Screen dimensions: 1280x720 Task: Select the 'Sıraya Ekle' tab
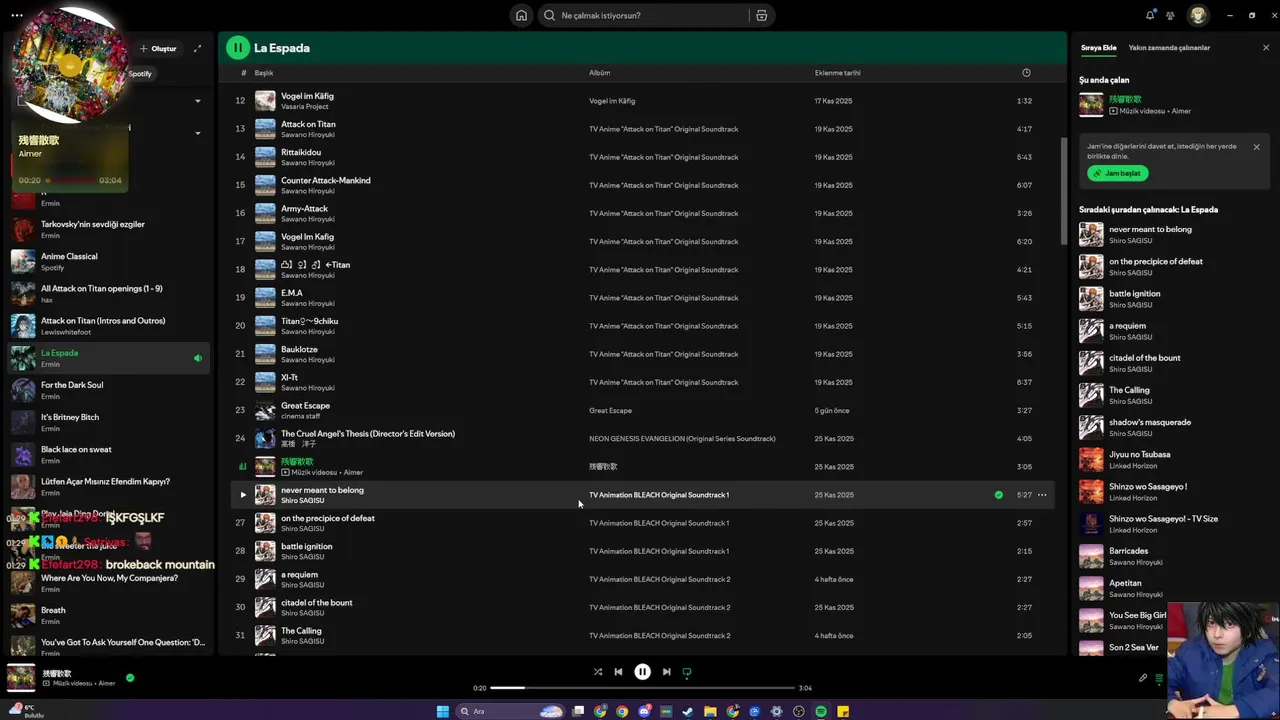pyautogui.click(x=1098, y=48)
